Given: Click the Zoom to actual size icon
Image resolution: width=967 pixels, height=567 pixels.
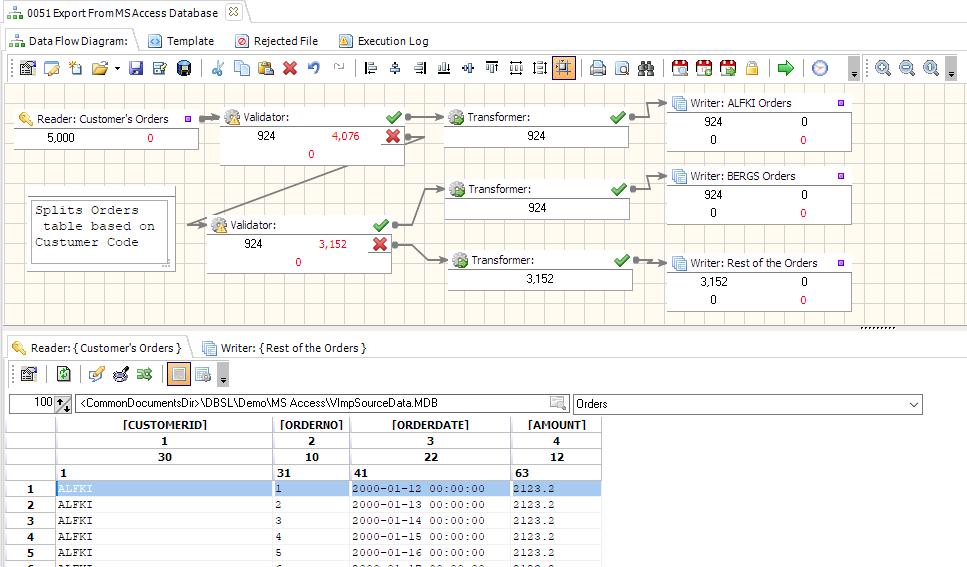Looking at the screenshot, I should (x=931, y=68).
